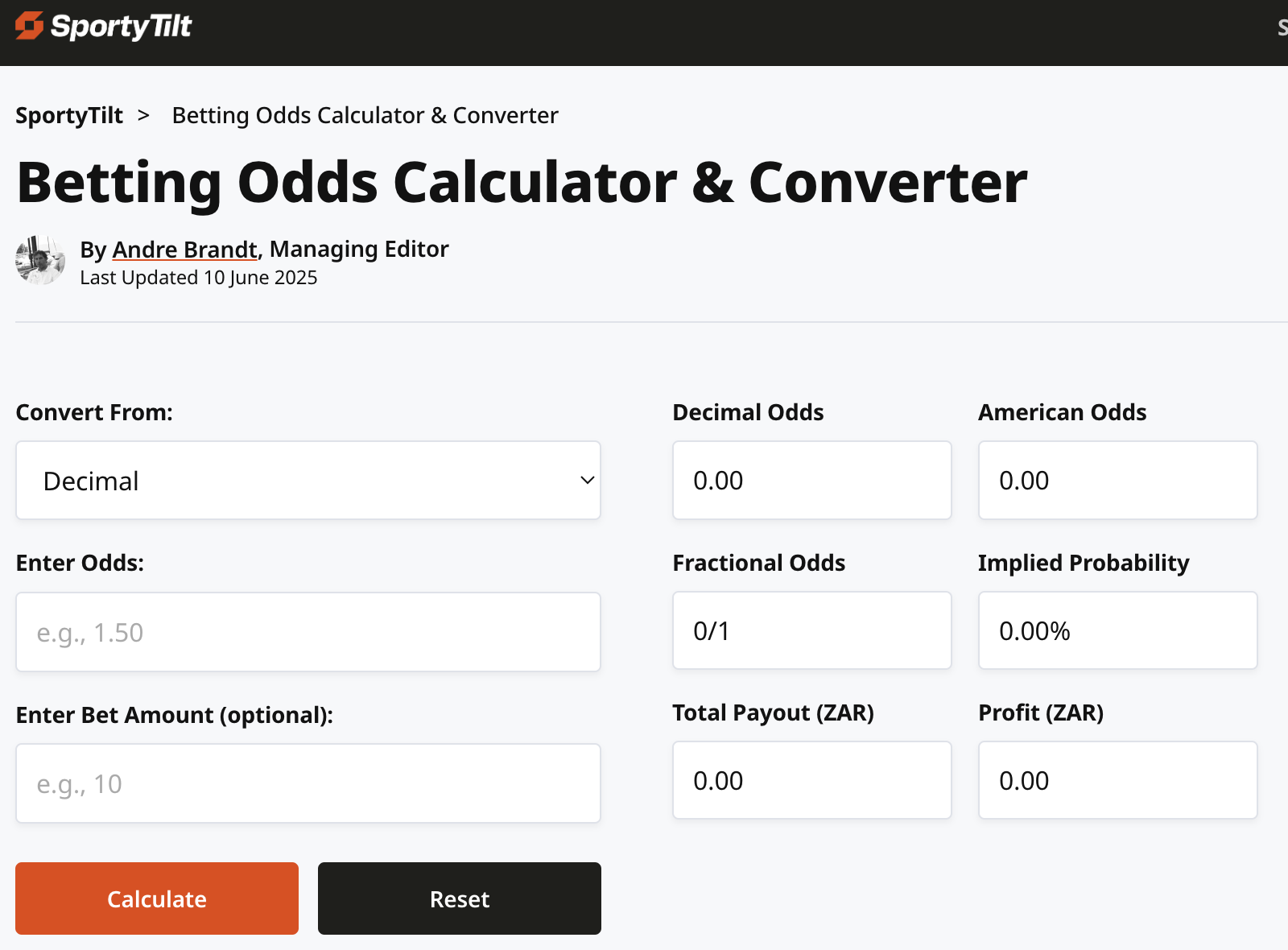This screenshot has height=950, width=1288.
Task: Click the Profit (ZAR) result box
Action: click(x=1118, y=780)
